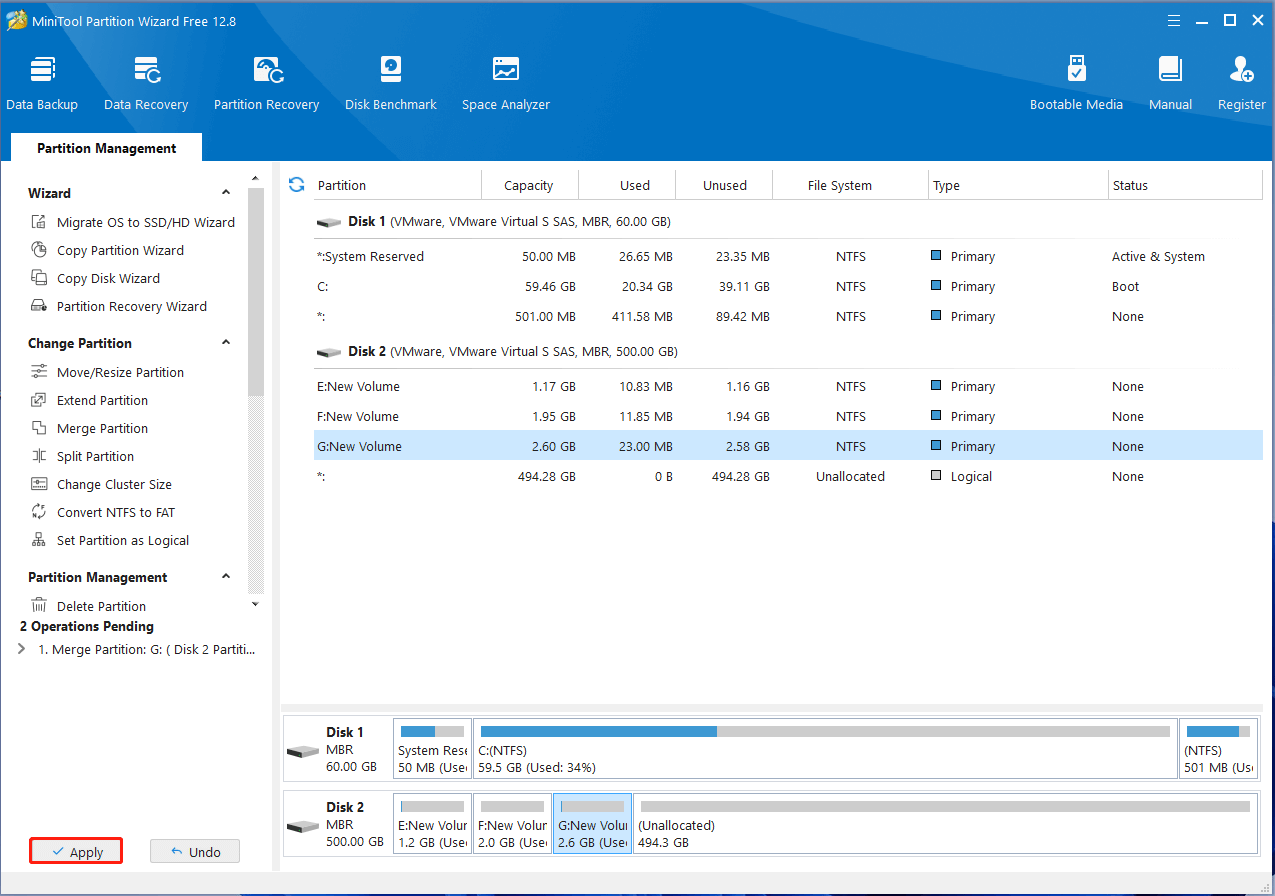This screenshot has height=896, width=1275.
Task: Choose Merge Partition
Action: coord(89,428)
